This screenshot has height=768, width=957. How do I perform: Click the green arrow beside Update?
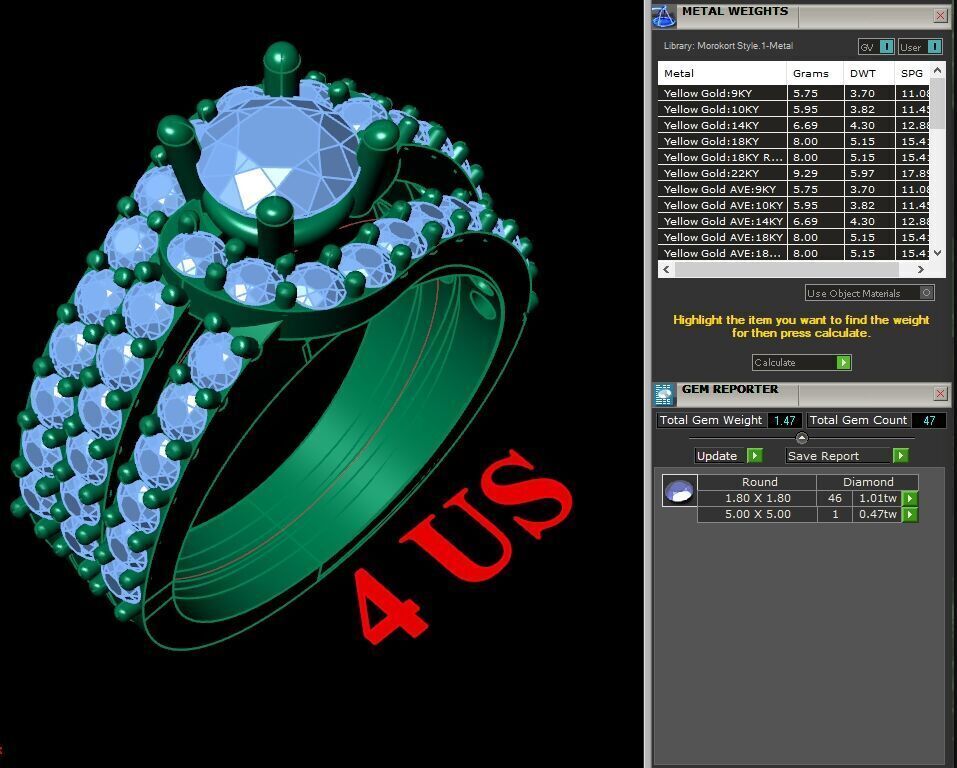point(755,455)
